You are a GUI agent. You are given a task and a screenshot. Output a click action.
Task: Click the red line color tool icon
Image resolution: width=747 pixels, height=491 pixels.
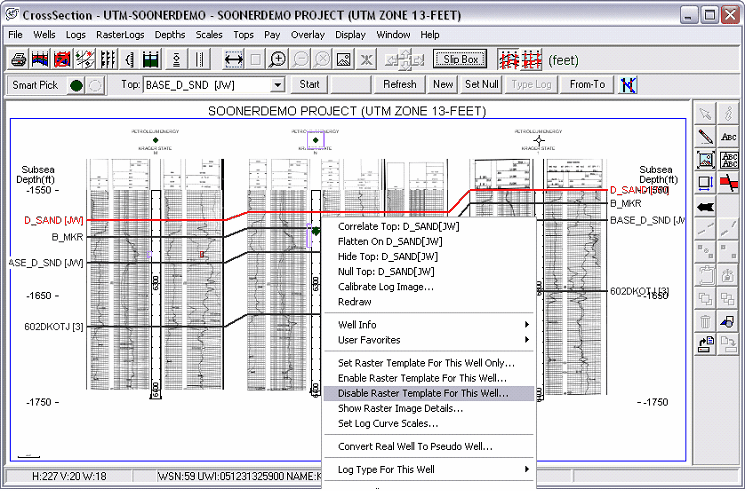tap(729, 182)
